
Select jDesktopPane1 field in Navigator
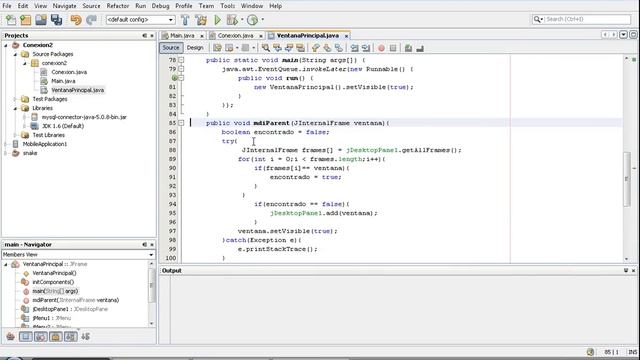[70, 309]
